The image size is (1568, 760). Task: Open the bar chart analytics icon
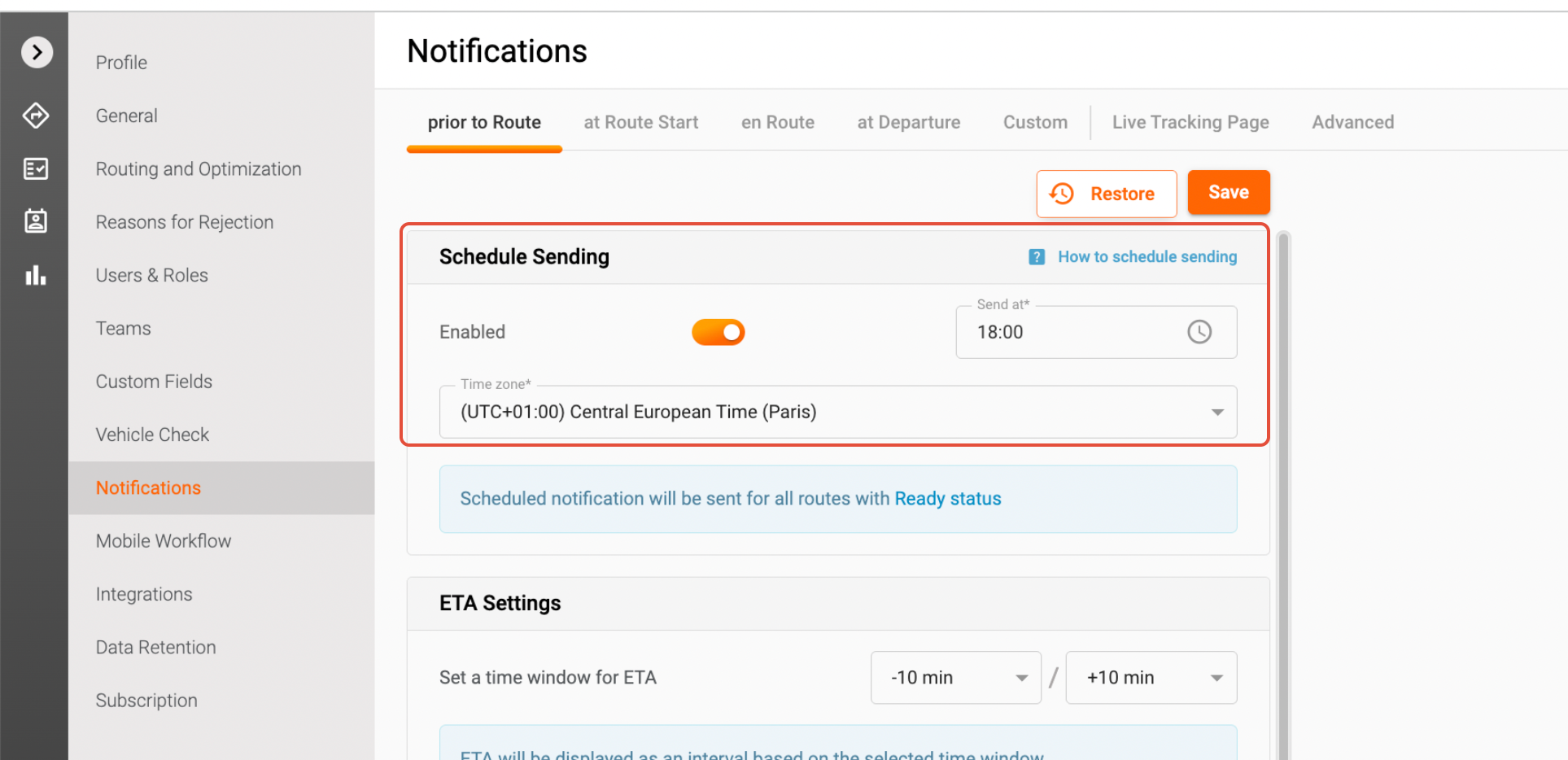pyautogui.click(x=36, y=275)
